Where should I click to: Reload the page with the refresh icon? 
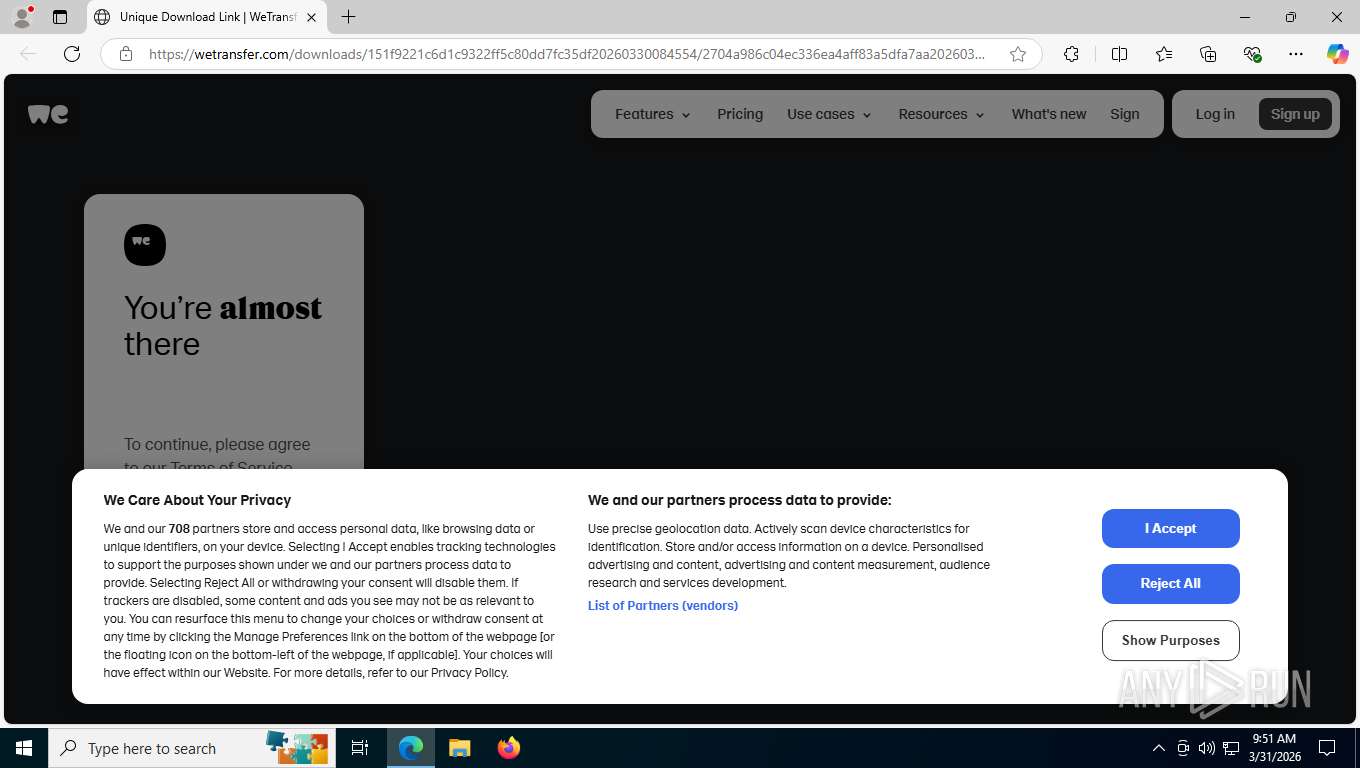pos(72,54)
